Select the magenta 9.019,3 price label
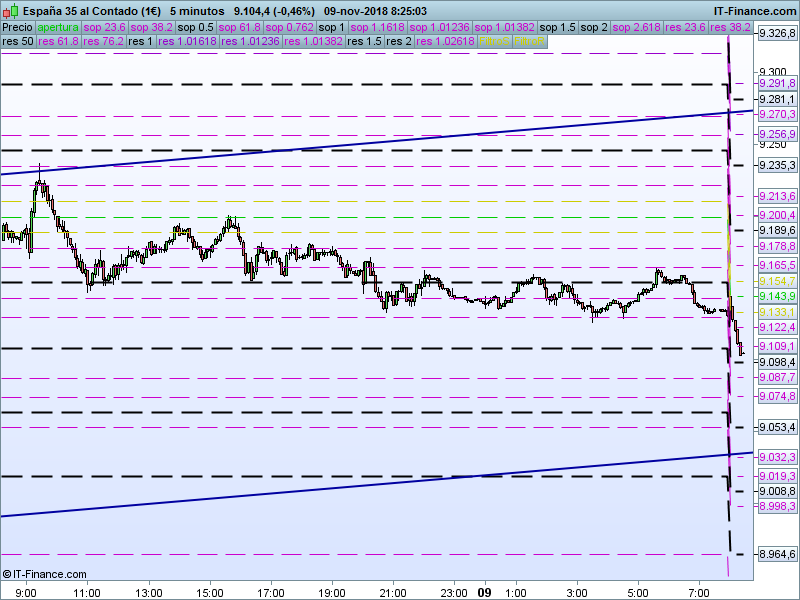Screen dimensions: 800x600 point(777,476)
